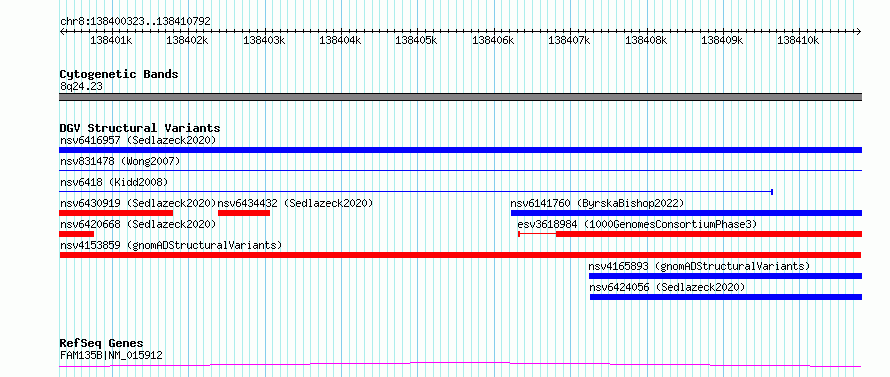Select the red nsv6434432 variant bar
The height and width of the screenshot is (377, 890).
244,213
